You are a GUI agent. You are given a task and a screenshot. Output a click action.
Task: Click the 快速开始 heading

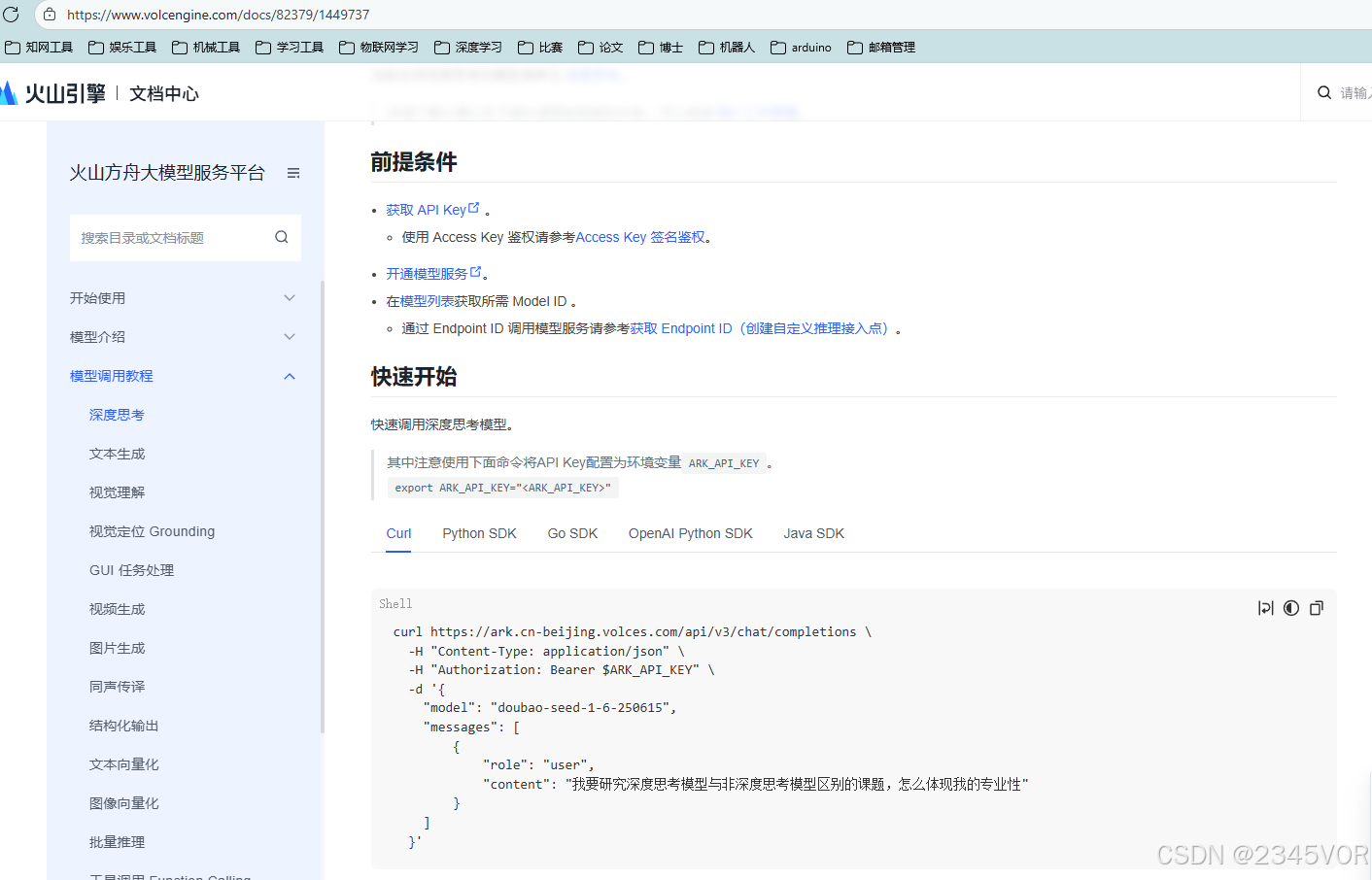point(414,377)
